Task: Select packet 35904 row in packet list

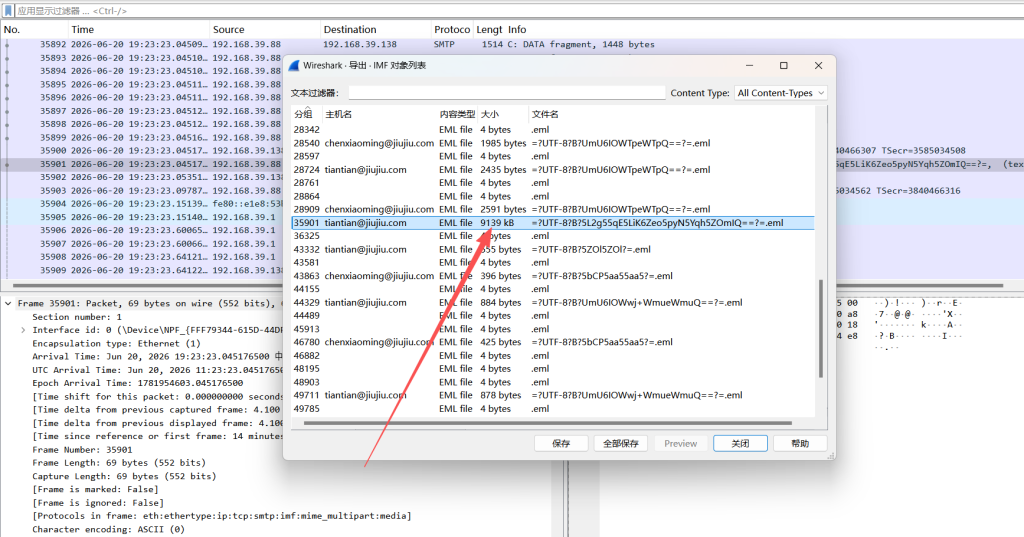Action: click(142, 204)
